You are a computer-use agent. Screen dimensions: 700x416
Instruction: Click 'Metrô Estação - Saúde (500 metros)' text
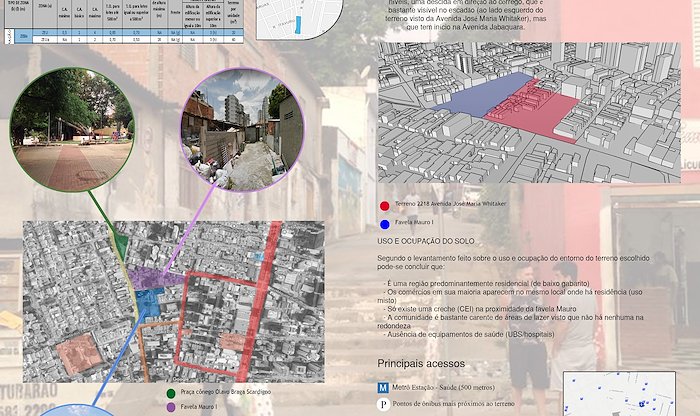(x=443, y=387)
